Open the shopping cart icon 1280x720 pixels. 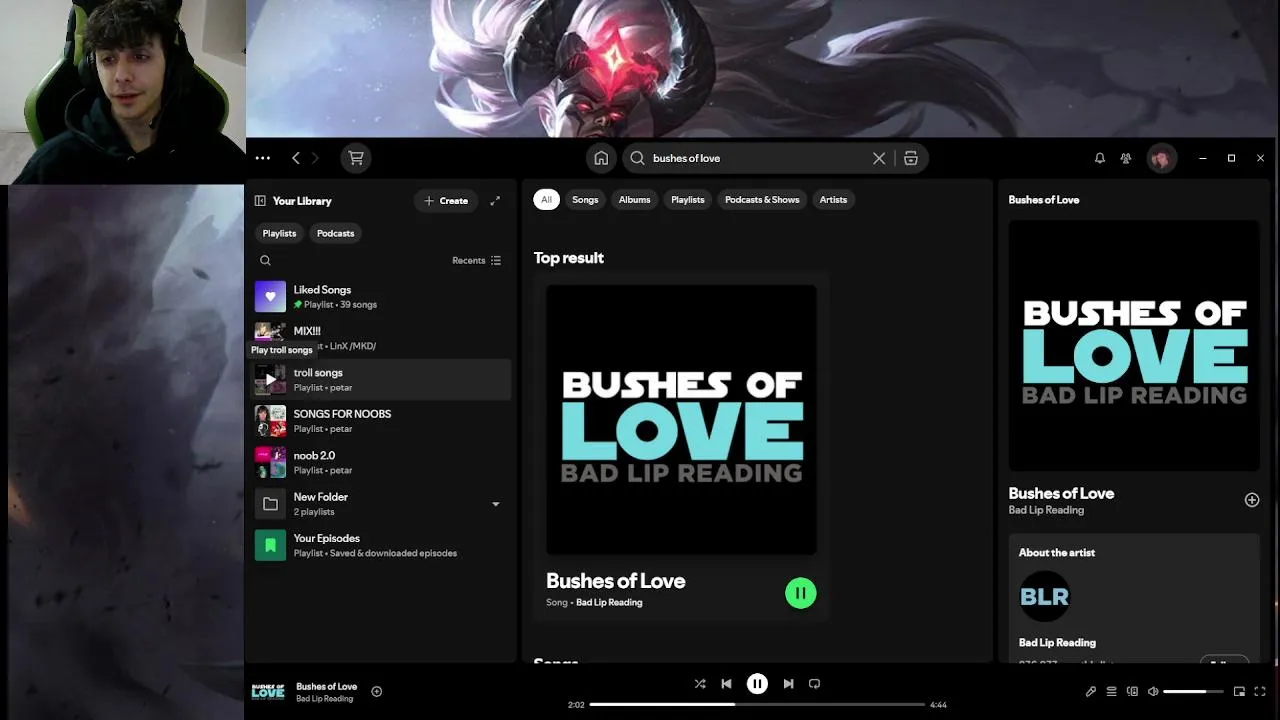click(x=355, y=158)
